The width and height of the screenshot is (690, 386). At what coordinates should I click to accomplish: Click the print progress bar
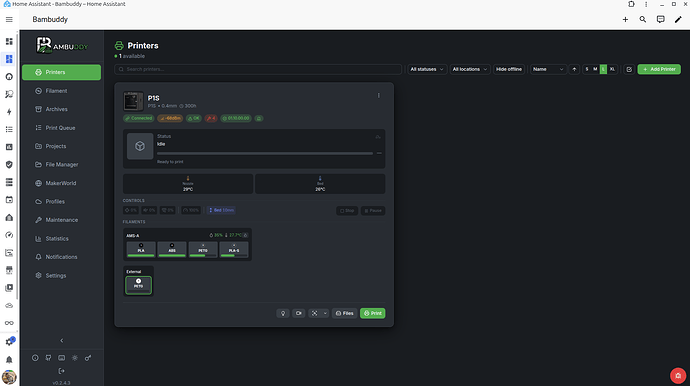click(265, 153)
